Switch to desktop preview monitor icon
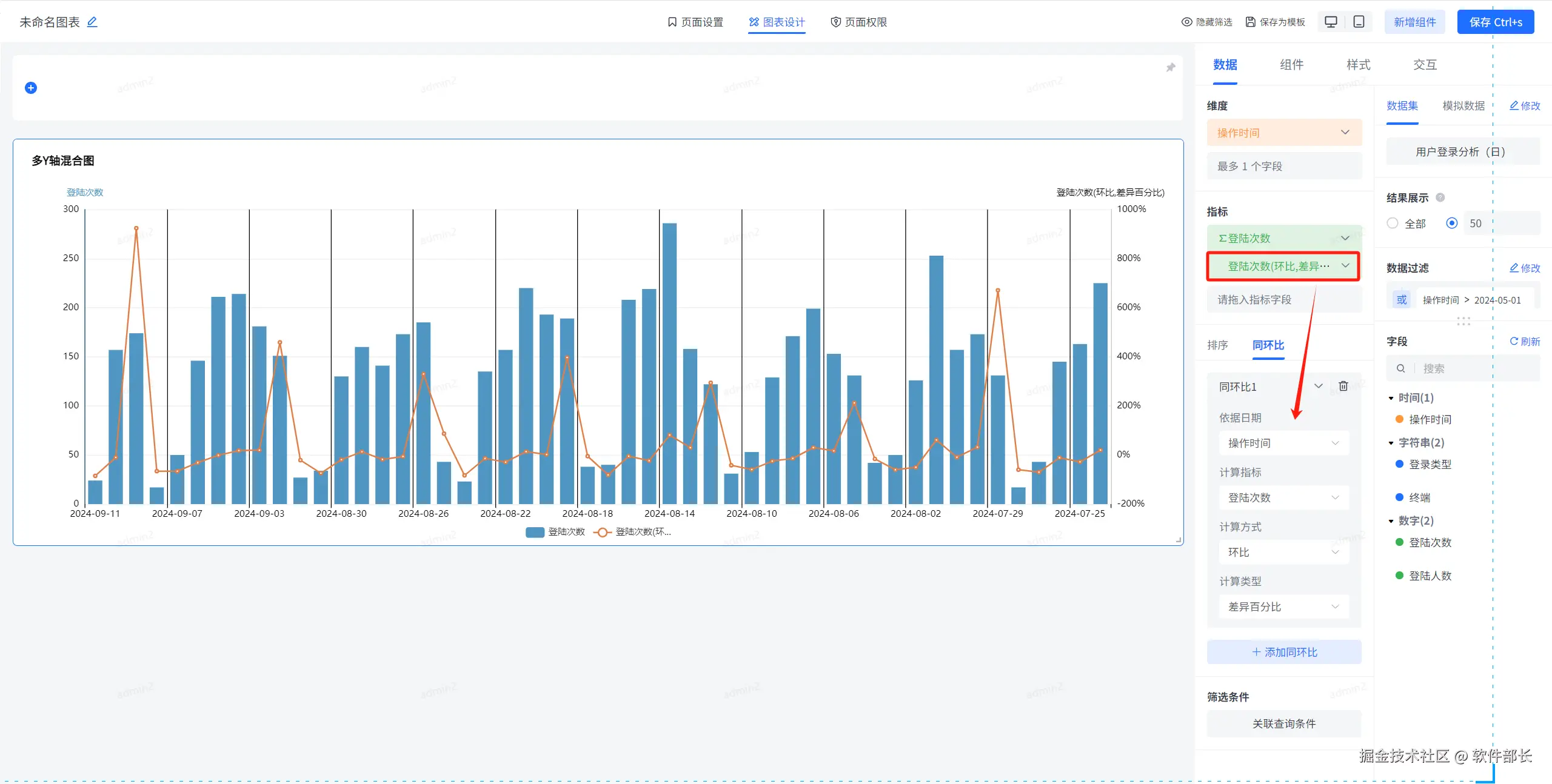 tap(1331, 22)
